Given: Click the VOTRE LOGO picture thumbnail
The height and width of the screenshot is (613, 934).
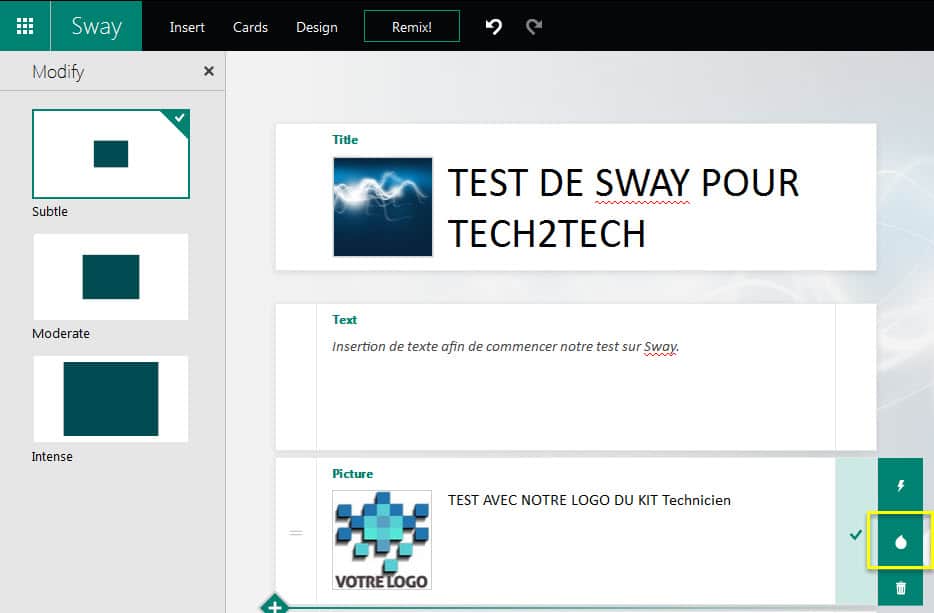Looking at the screenshot, I should 382,540.
